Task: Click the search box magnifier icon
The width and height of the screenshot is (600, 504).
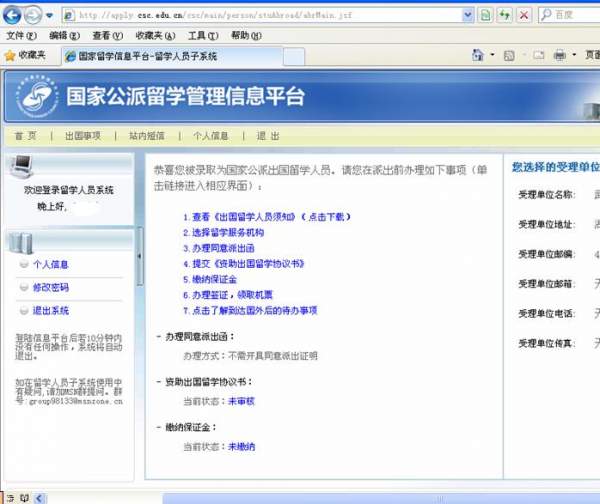Action: [546, 15]
